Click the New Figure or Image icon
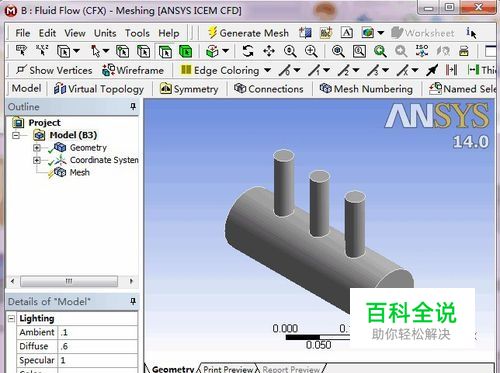This screenshot has width=500, height=373. pyautogui.click(x=367, y=33)
